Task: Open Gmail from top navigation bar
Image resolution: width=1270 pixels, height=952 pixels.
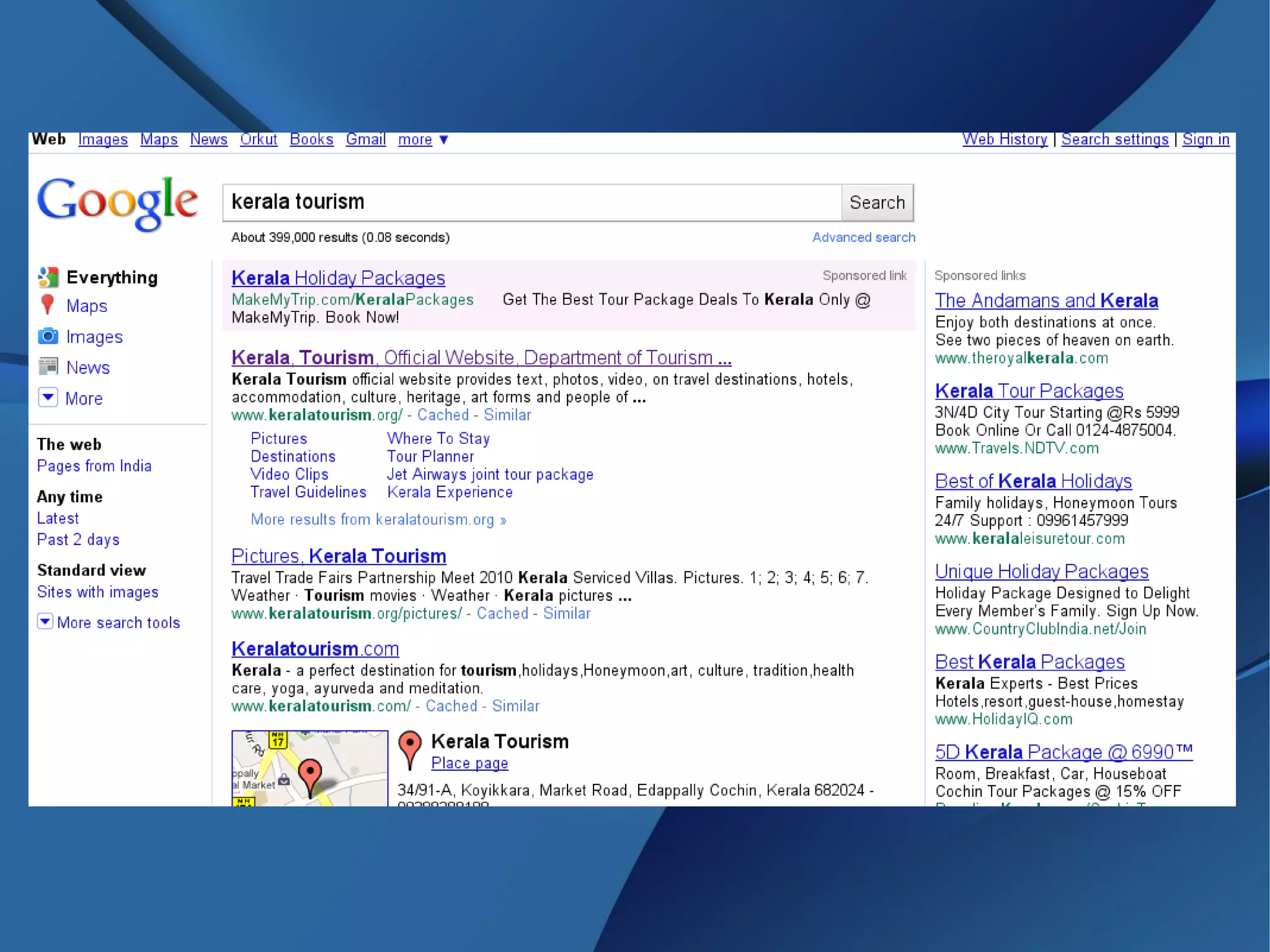Action: click(365, 140)
